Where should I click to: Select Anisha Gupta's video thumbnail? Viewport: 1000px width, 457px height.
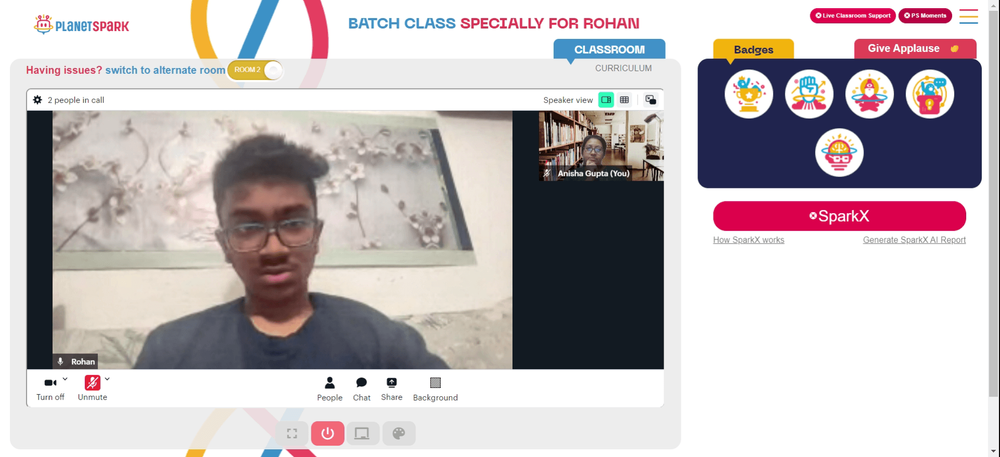point(601,146)
